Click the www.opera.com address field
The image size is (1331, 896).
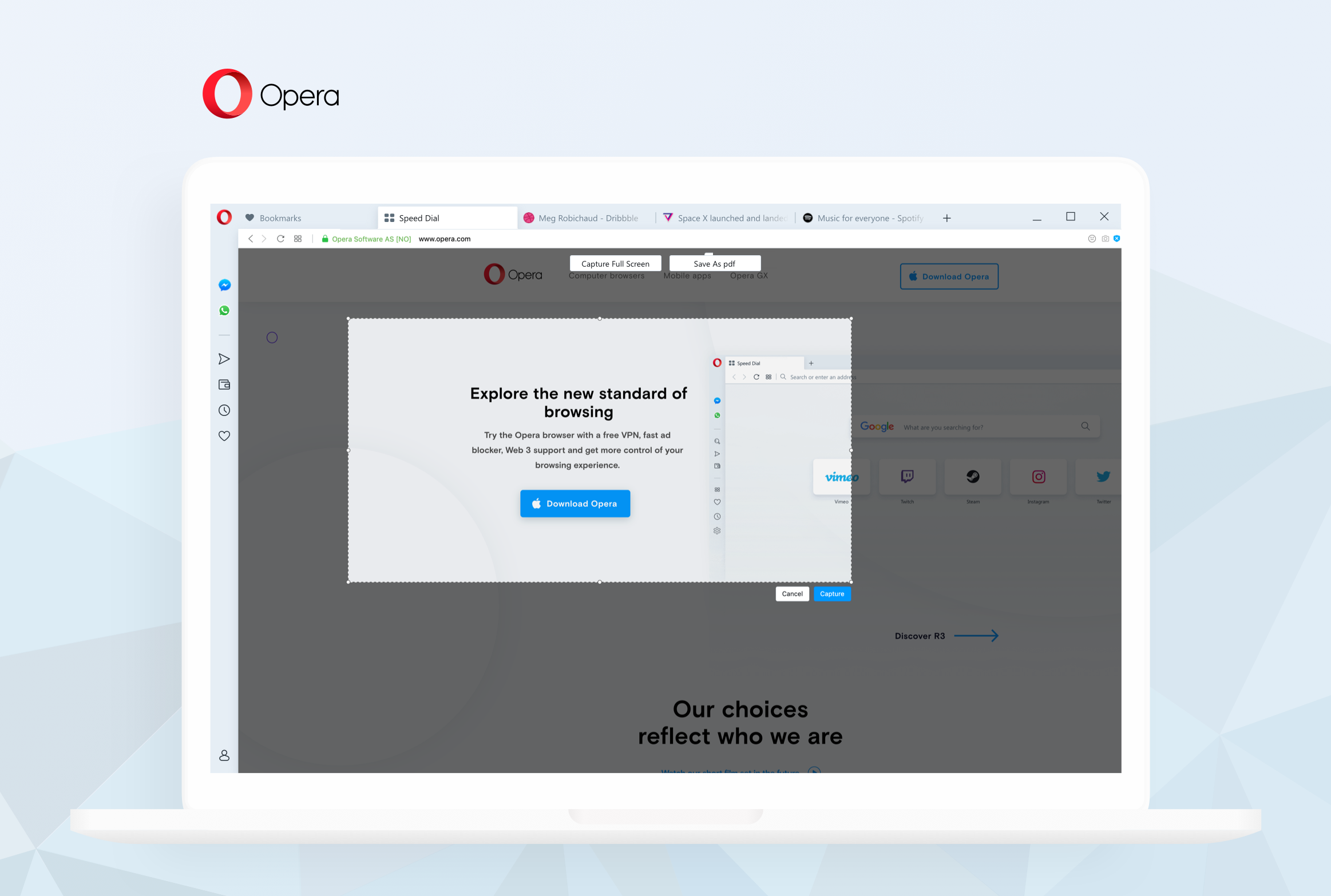[445, 239]
